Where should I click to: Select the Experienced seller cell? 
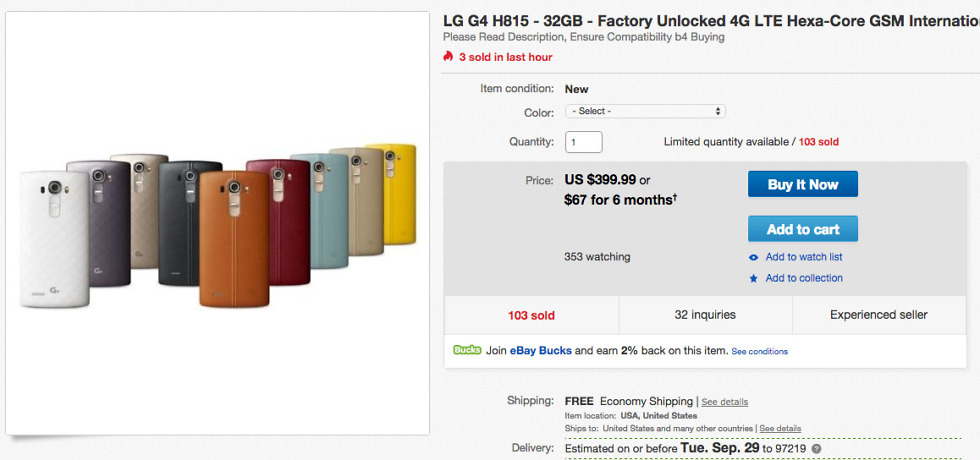point(879,315)
